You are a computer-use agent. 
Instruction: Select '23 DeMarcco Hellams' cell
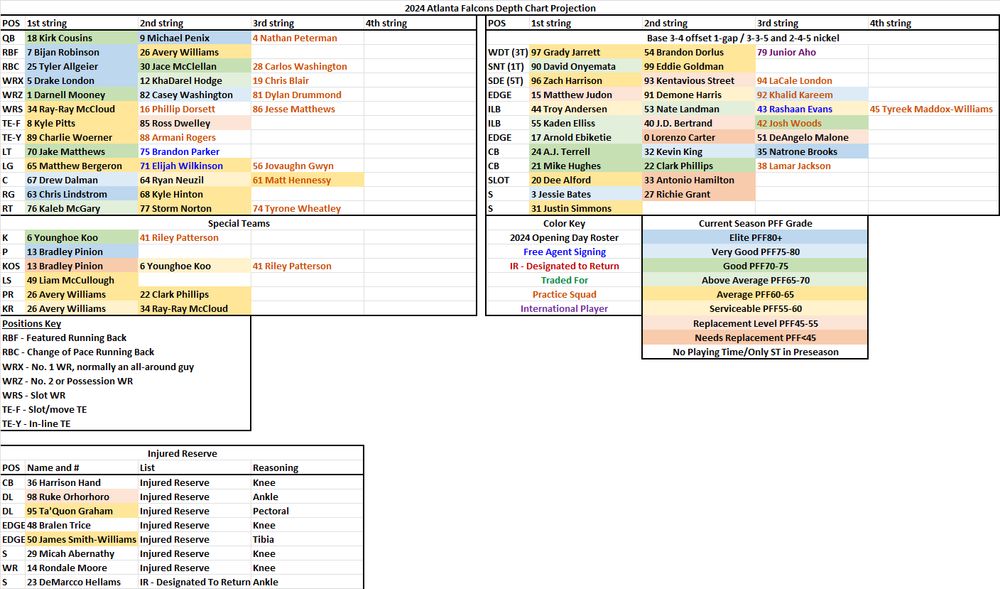click(x=82, y=582)
